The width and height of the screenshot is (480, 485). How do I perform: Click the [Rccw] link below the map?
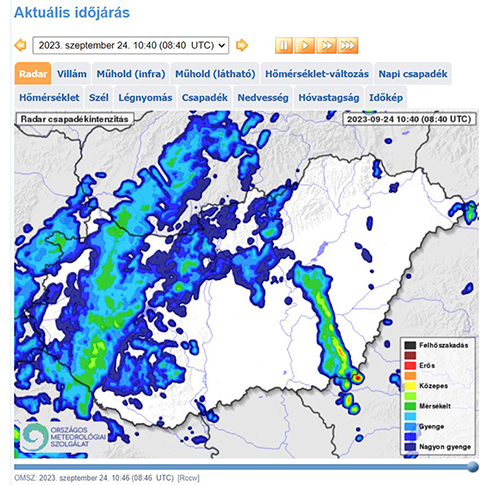(188, 478)
